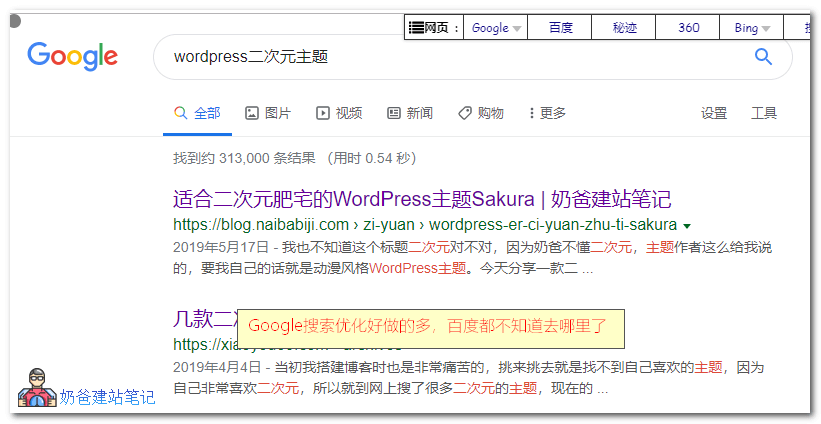This screenshot has width=821, height=424.
Task: Click the blue search magnifier icon
Action: 763,57
